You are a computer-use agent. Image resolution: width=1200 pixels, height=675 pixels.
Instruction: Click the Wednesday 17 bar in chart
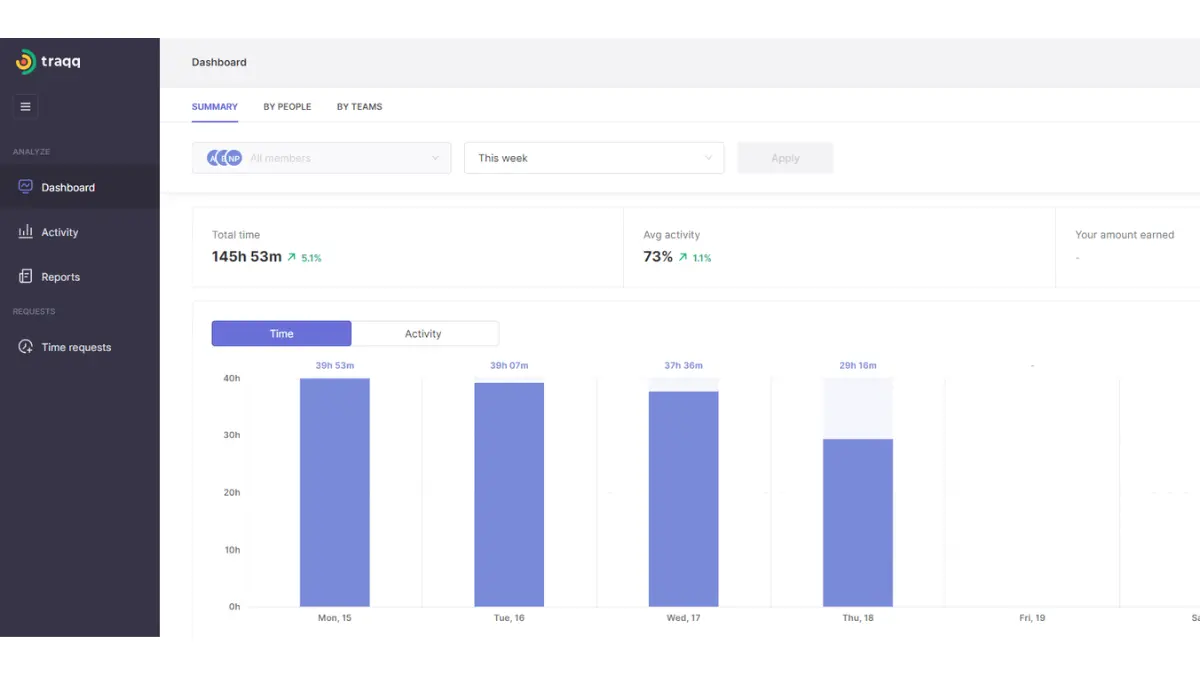coord(683,499)
